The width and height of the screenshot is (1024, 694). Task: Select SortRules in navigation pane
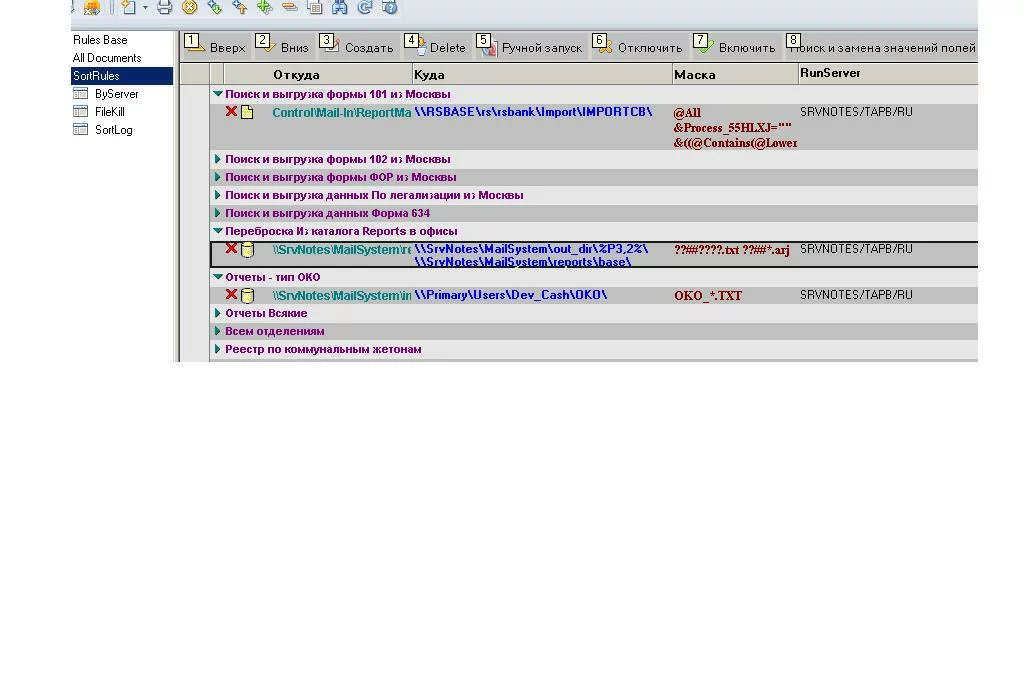click(x=96, y=76)
